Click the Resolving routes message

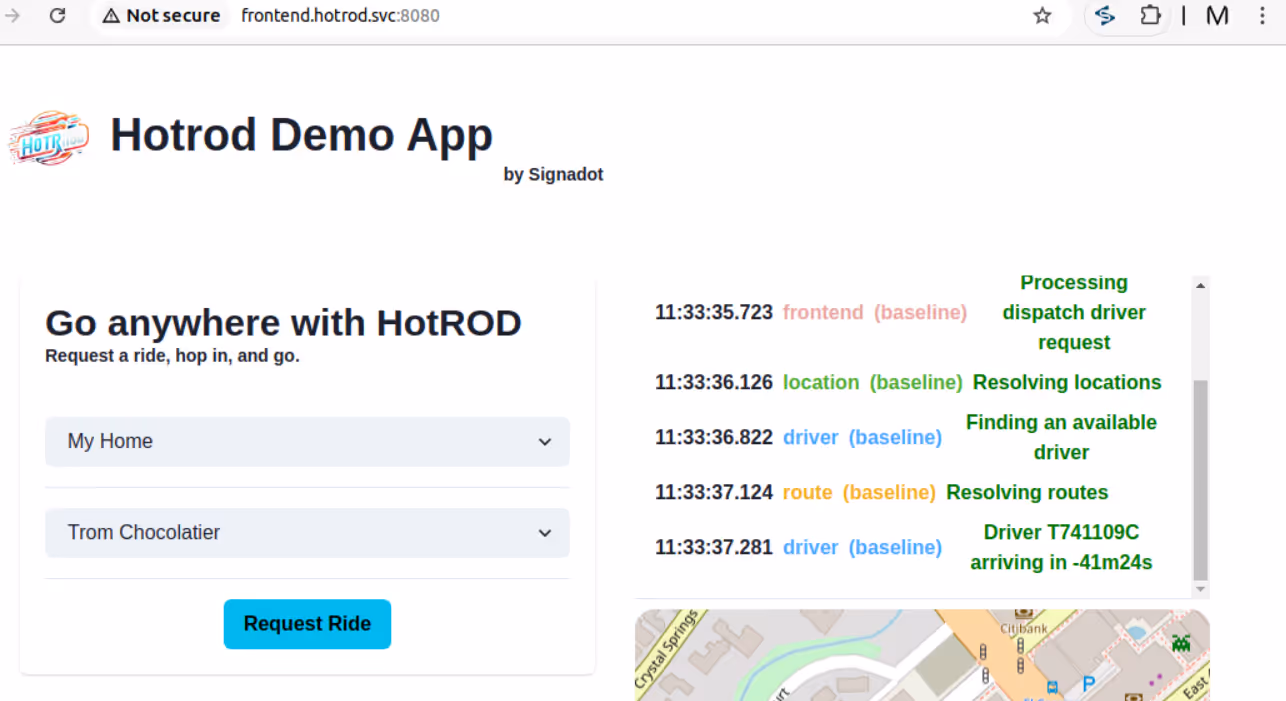click(1027, 492)
